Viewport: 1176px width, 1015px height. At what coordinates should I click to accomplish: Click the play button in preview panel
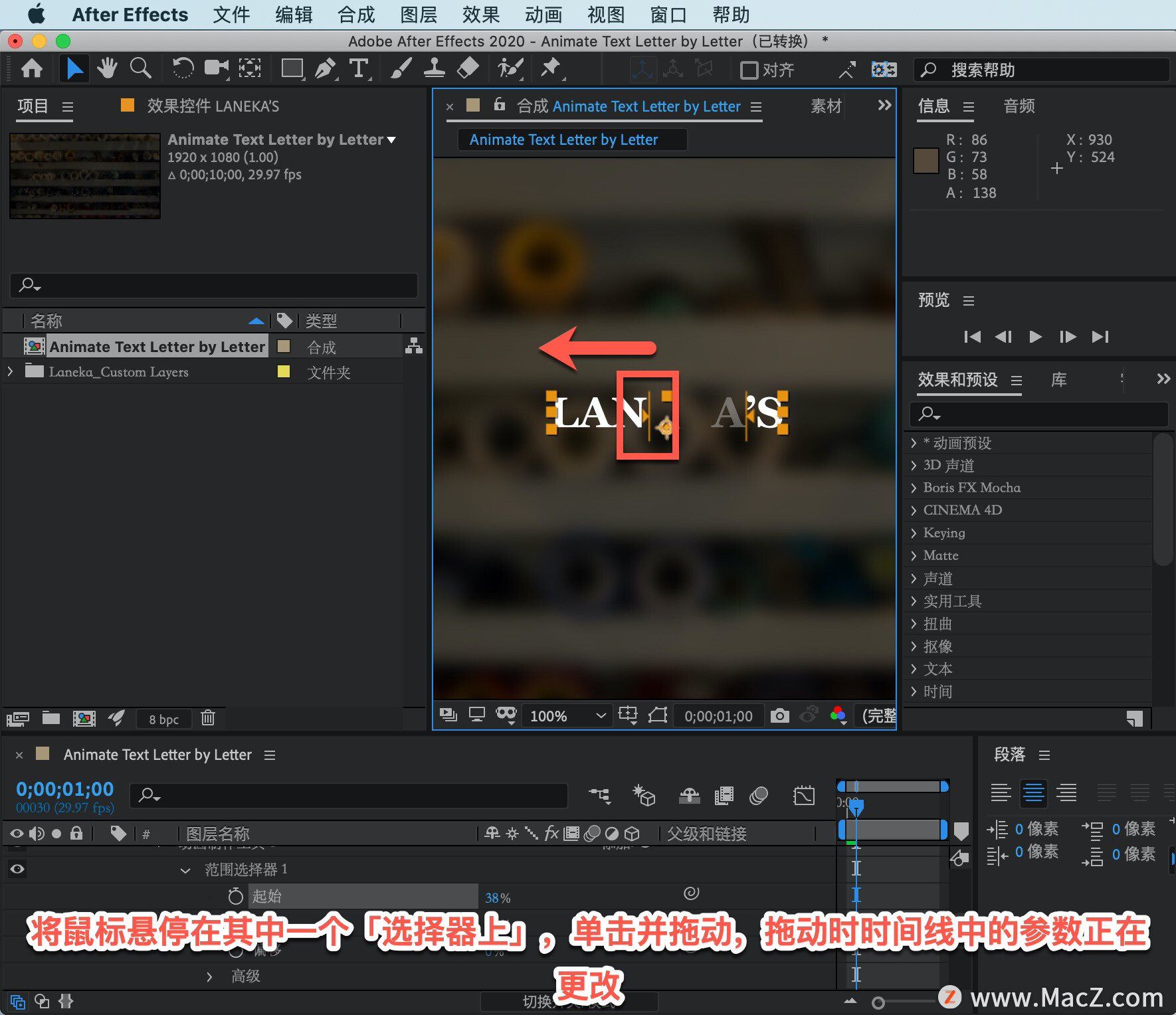[x=1035, y=337]
